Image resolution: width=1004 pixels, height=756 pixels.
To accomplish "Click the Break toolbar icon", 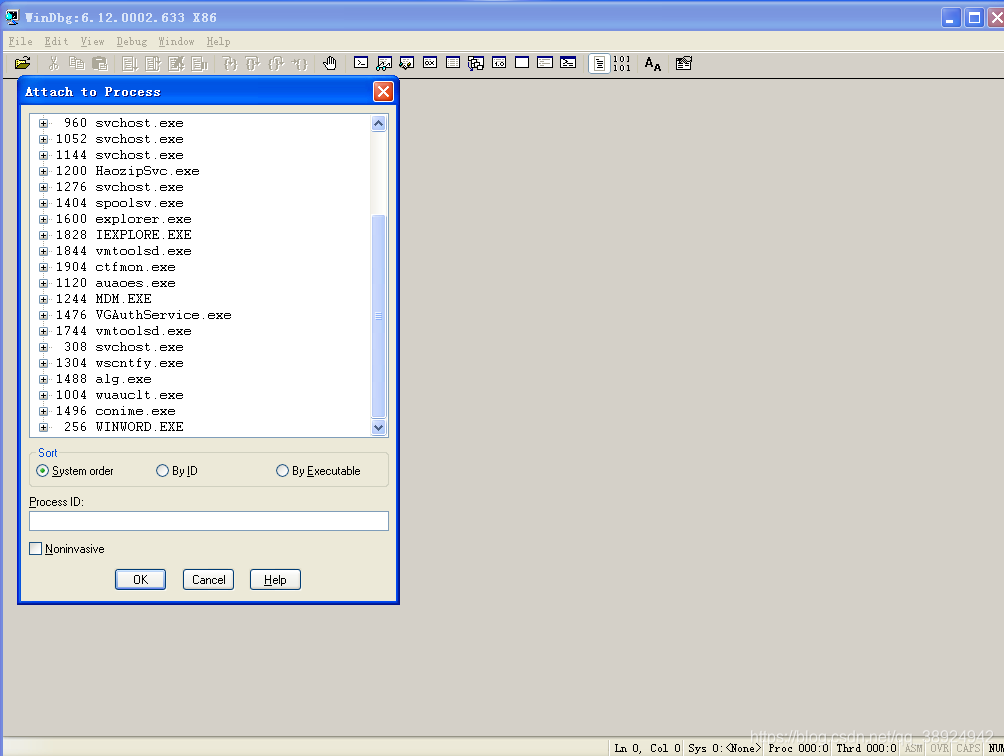I will click(x=199, y=63).
